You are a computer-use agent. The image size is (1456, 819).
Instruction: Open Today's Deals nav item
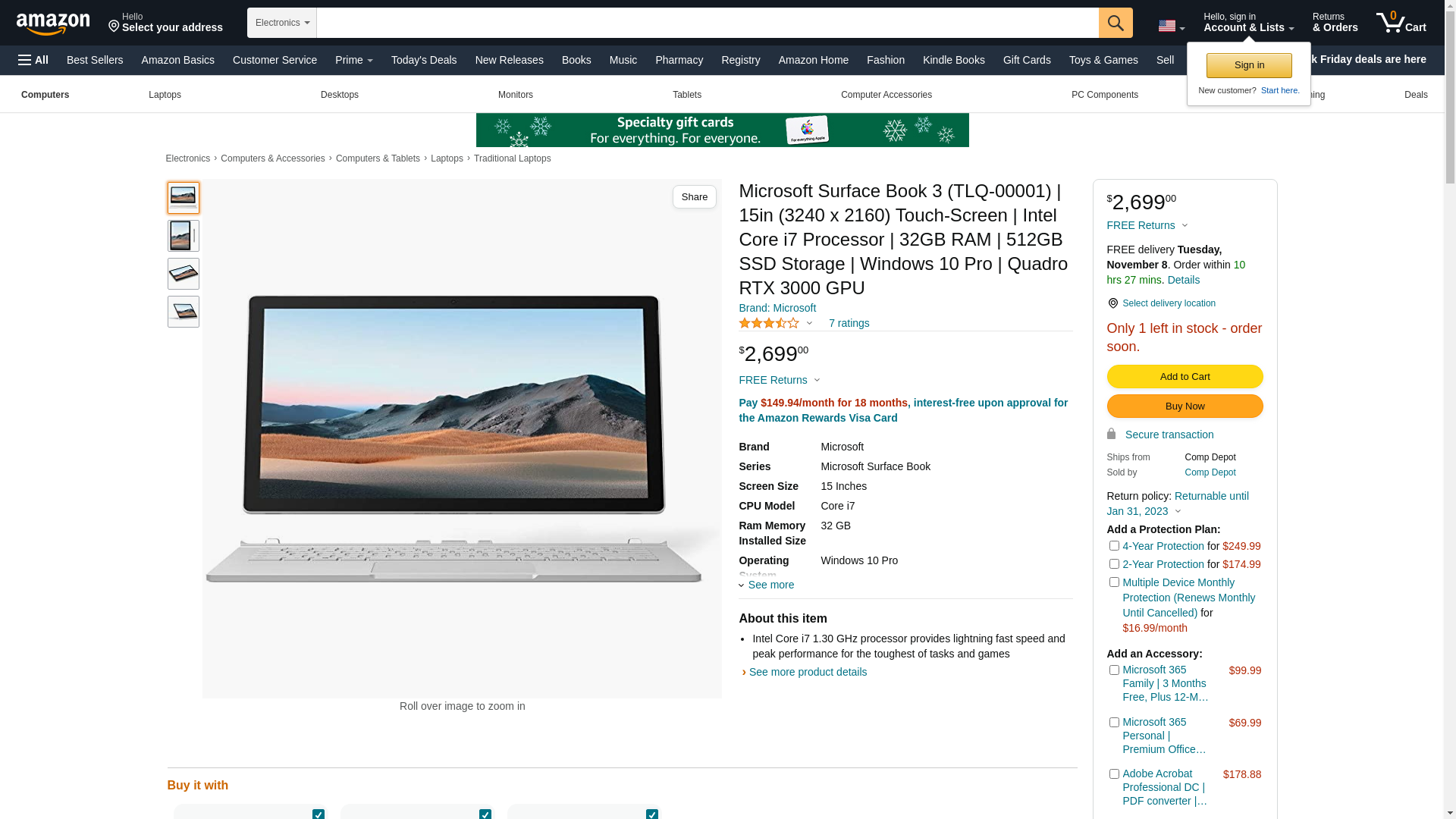(x=424, y=60)
